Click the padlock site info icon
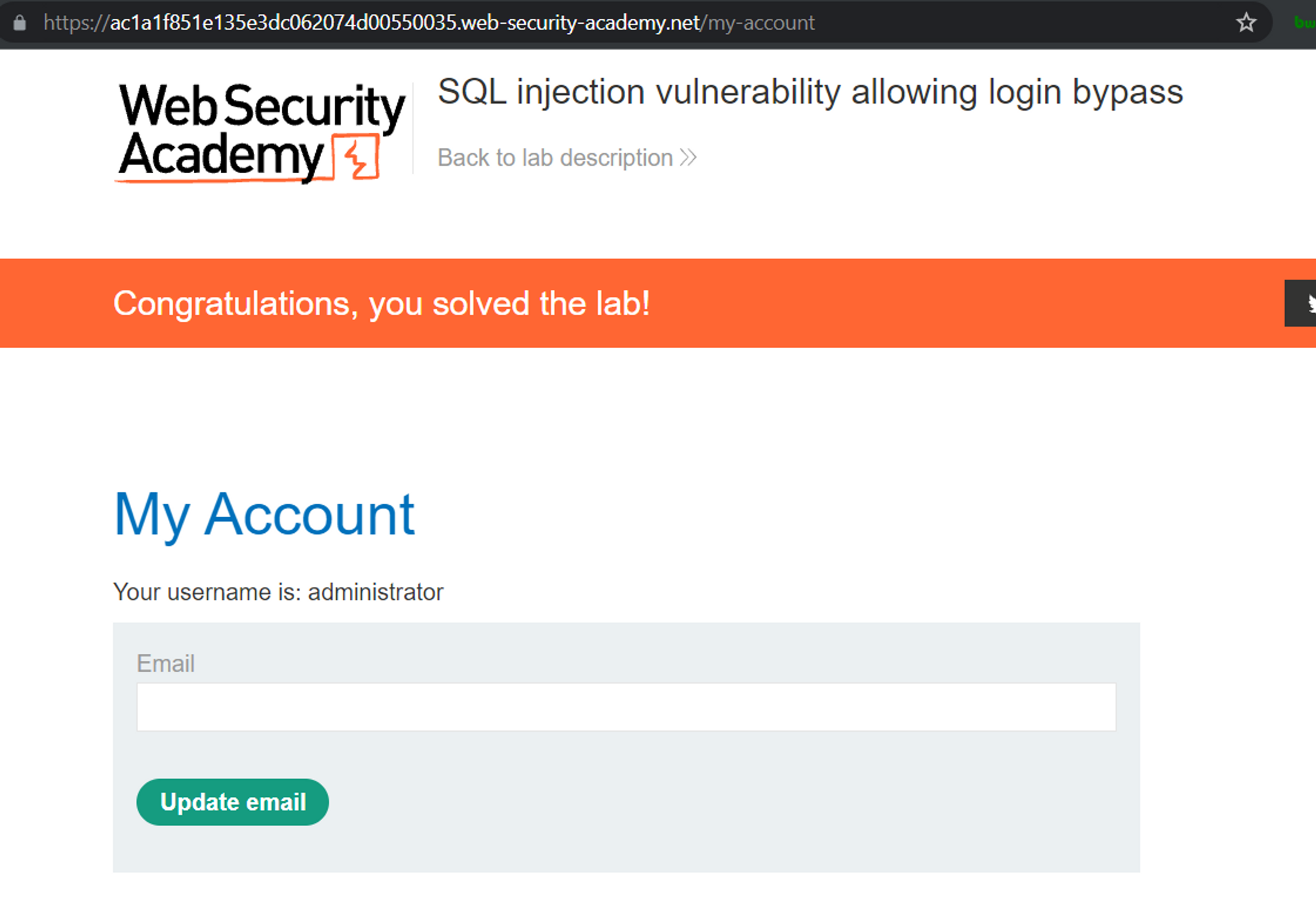Image resolution: width=1316 pixels, height=912 pixels. pyautogui.click(x=20, y=23)
